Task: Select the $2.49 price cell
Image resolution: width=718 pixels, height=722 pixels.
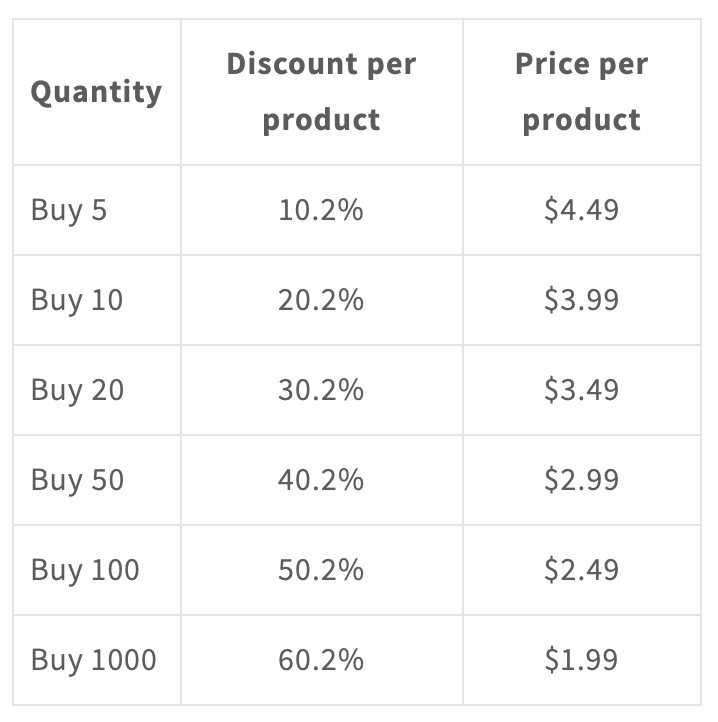Action: [x=582, y=570]
